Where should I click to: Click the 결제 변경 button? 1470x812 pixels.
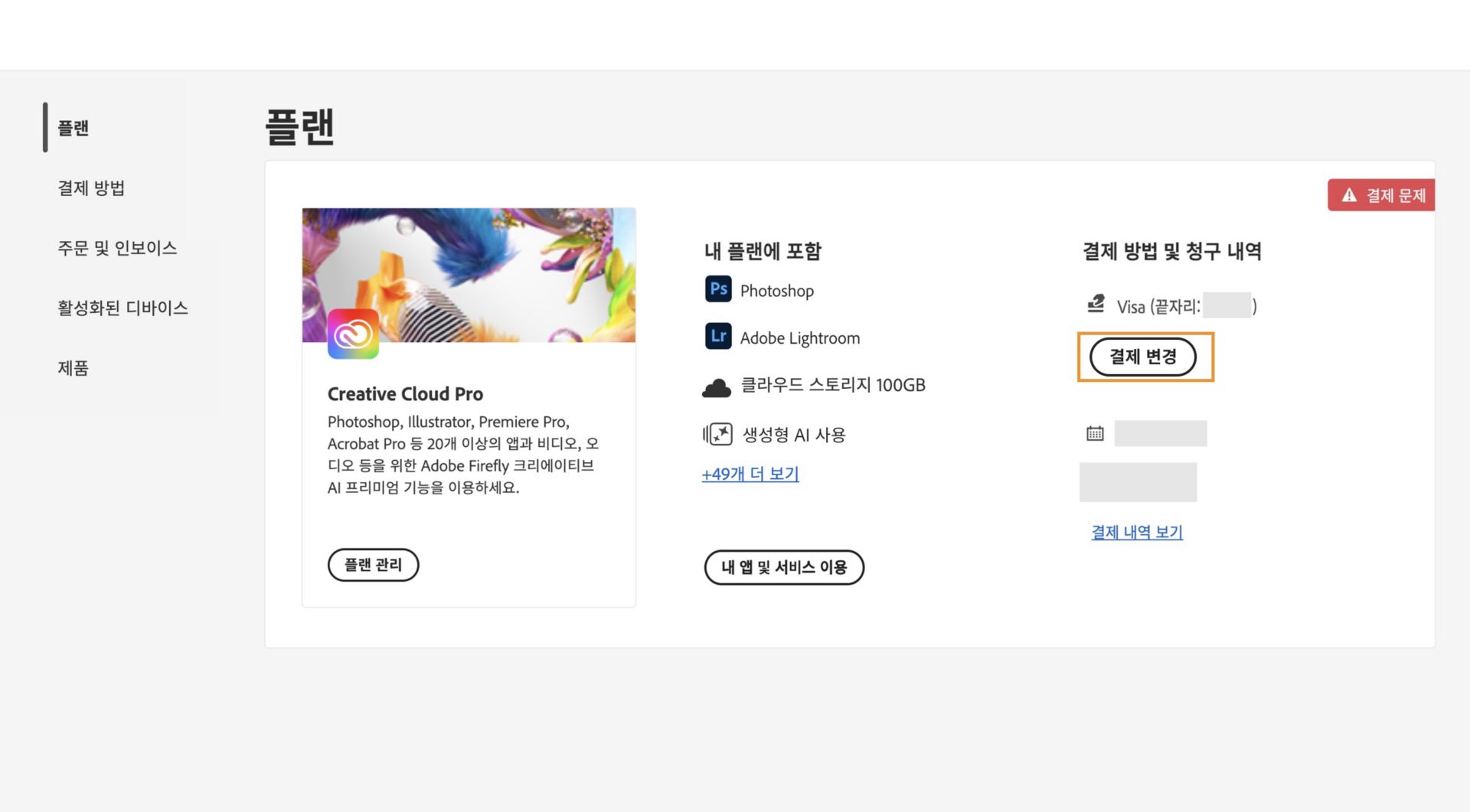(x=1145, y=357)
